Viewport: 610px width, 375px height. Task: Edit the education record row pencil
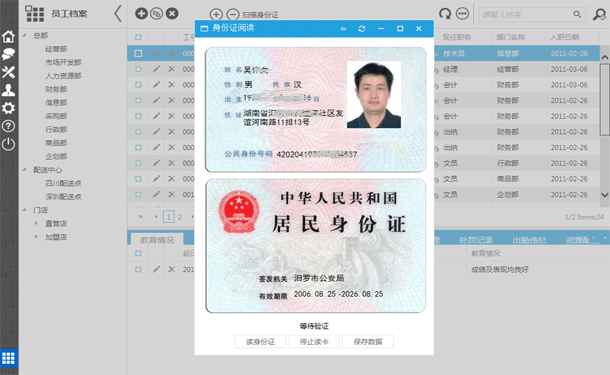(x=156, y=269)
